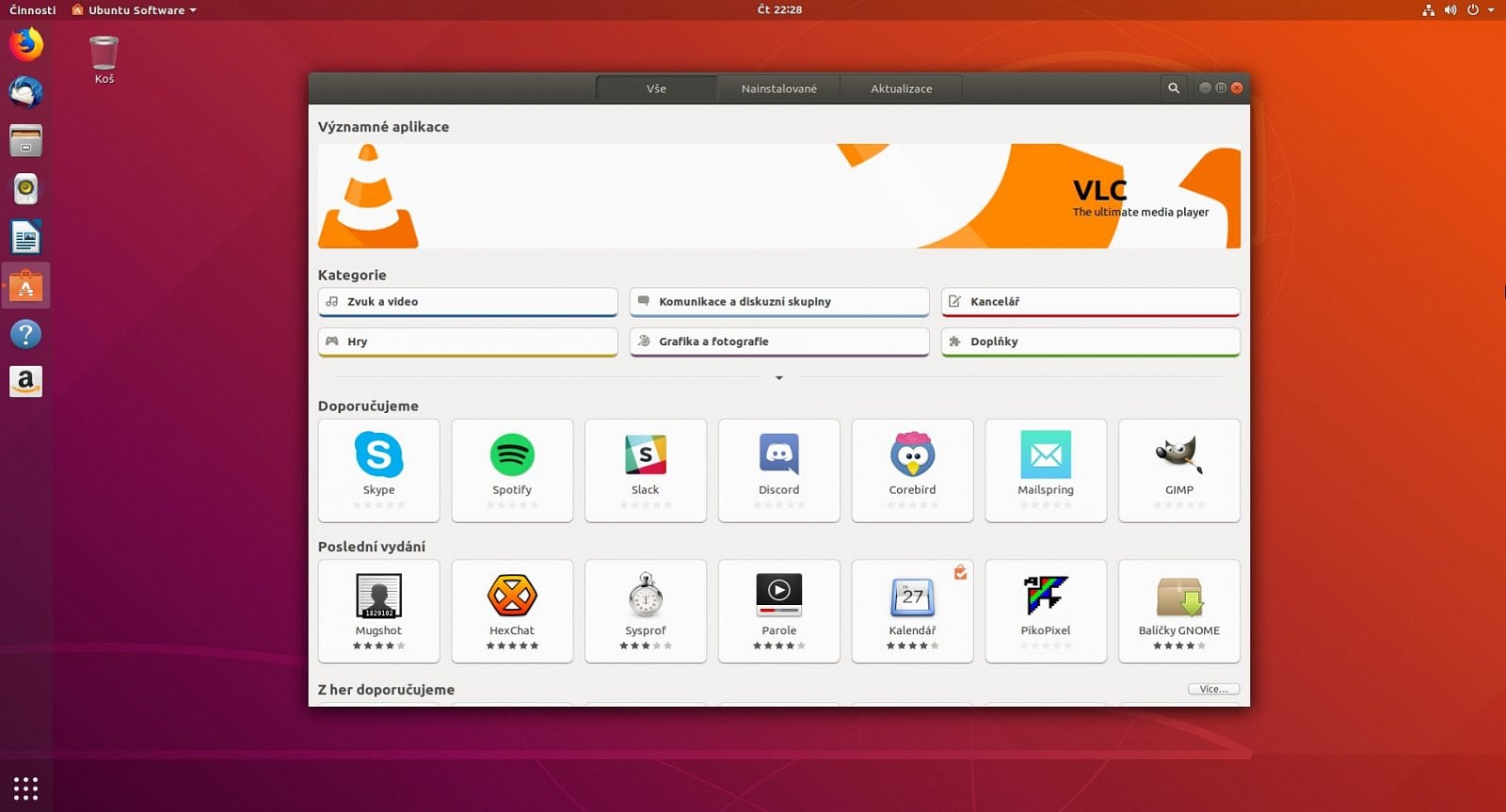Open Komunikace a diskuzní skupiny category
Image resolution: width=1506 pixels, height=812 pixels.
(x=779, y=302)
